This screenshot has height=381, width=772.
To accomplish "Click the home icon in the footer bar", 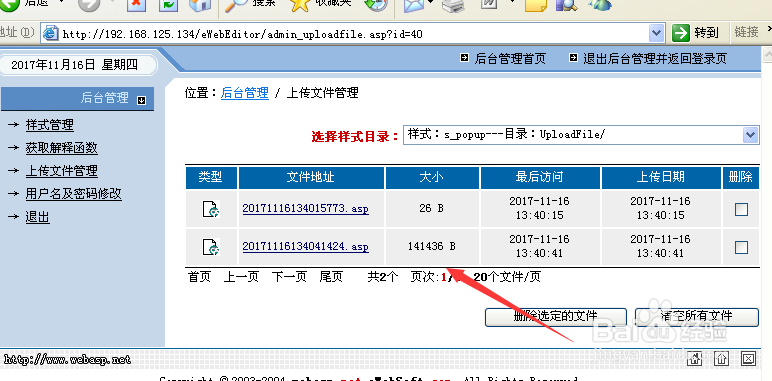I will tap(696, 358).
